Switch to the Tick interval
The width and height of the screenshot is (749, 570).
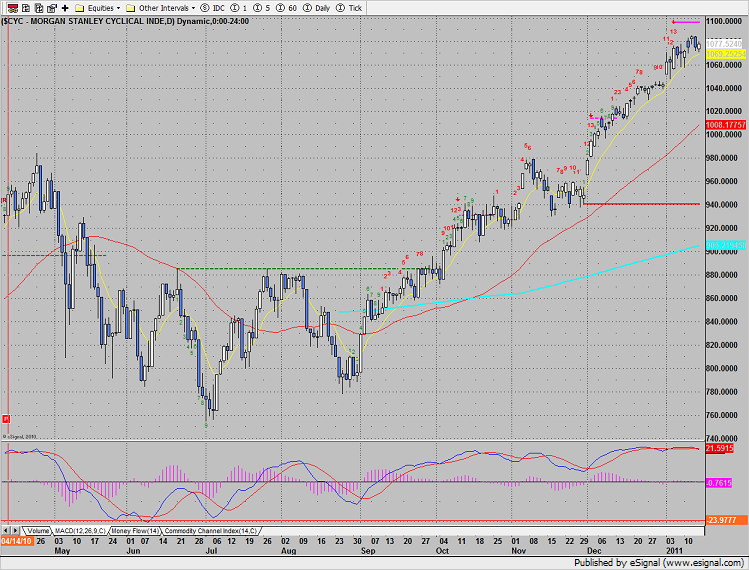[x=349, y=8]
